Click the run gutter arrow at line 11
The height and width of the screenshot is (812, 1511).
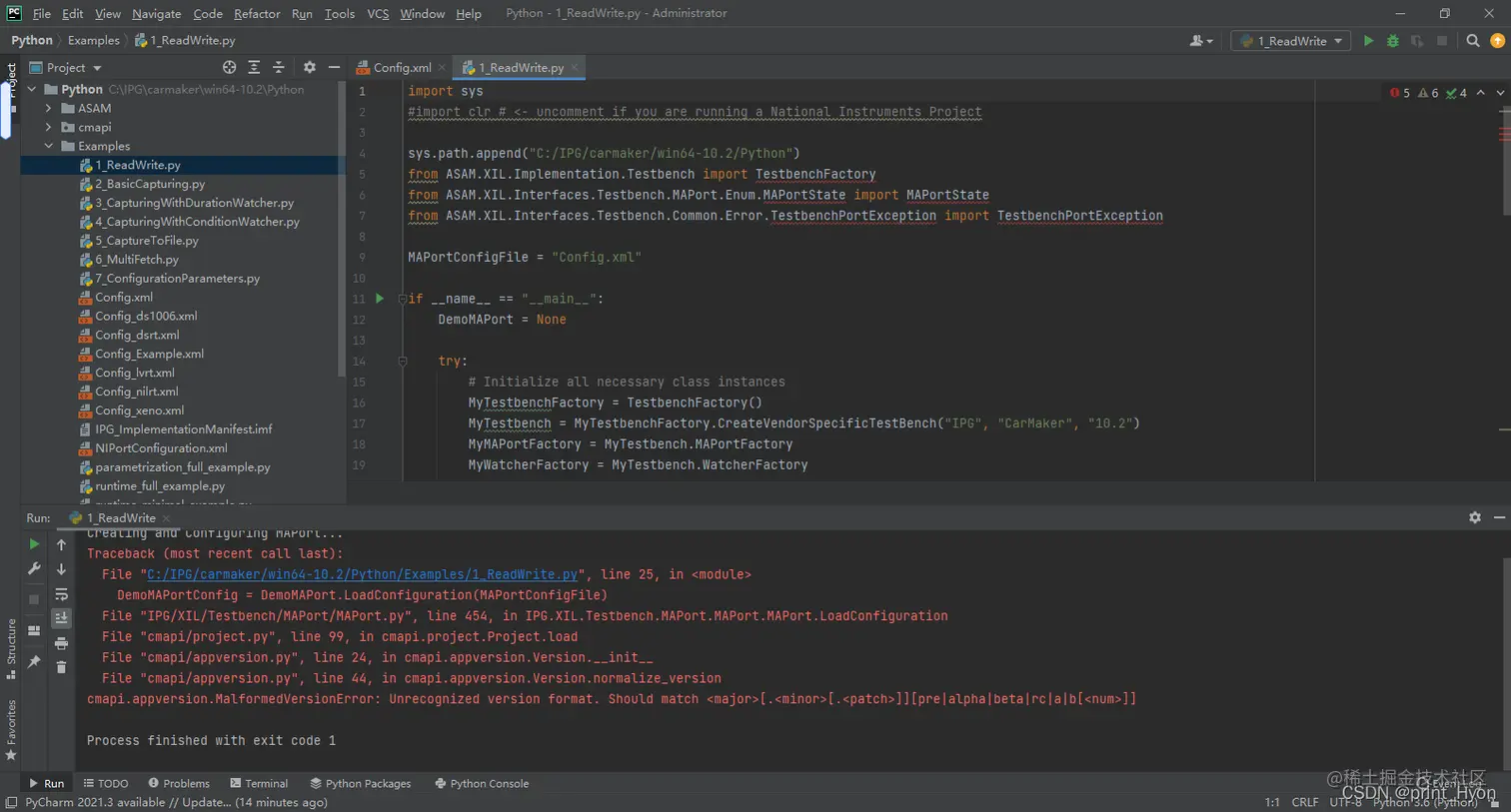coord(380,299)
